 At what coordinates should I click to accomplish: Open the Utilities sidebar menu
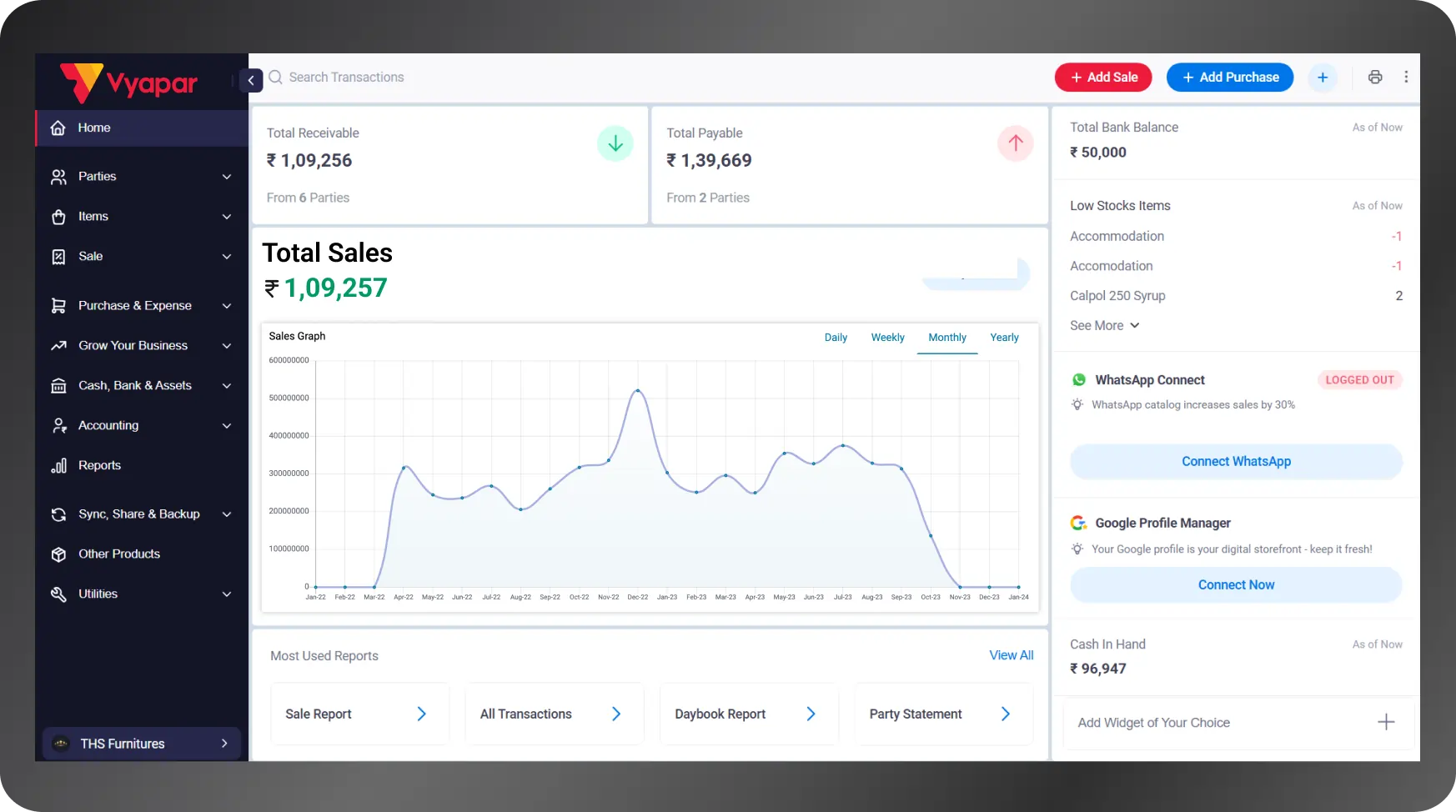tap(227, 594)
